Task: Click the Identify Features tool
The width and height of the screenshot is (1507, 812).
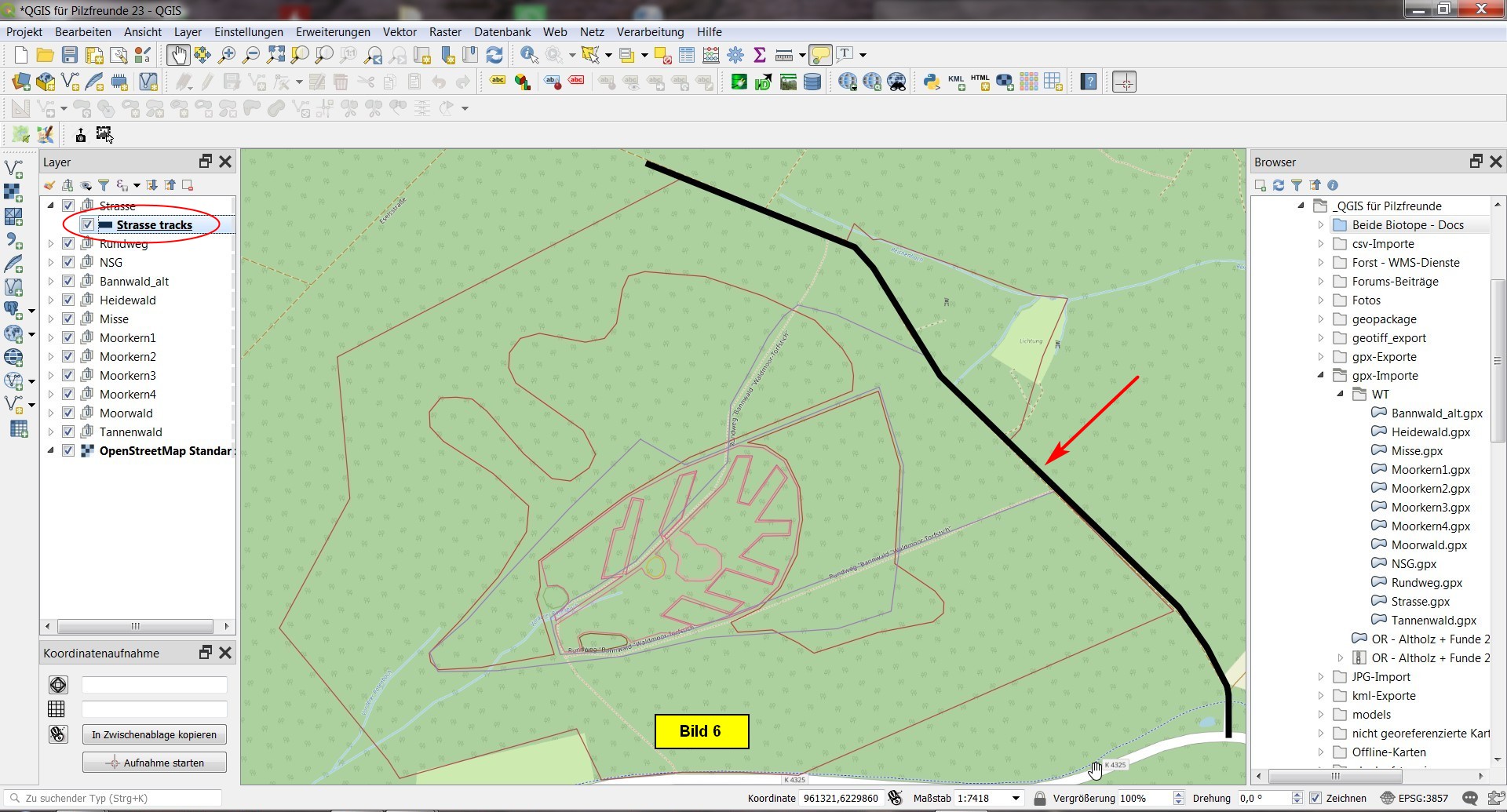Action: click(x=529, y=55)
